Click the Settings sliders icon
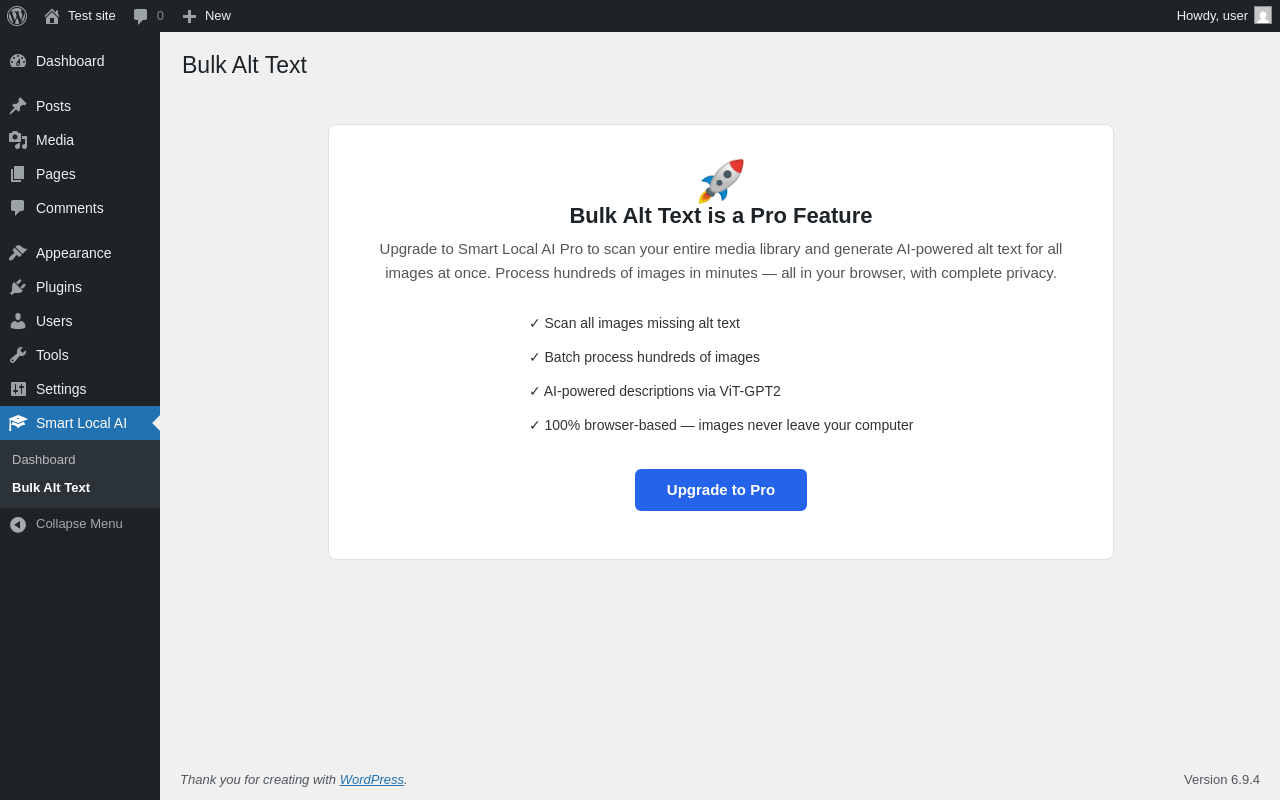 [x=18, y=389]
